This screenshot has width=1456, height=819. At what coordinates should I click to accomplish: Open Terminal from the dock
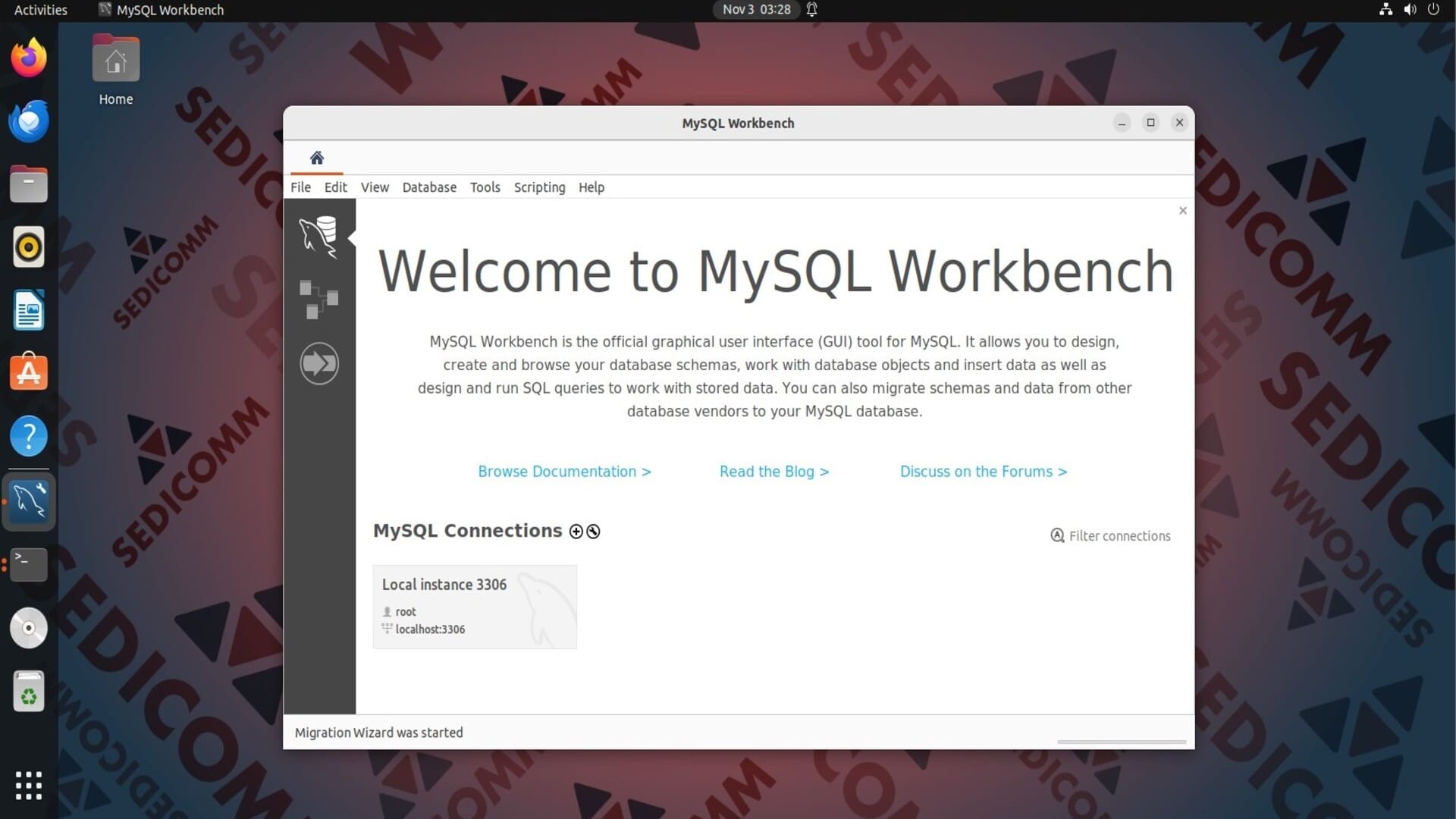[x=29, y=564]
